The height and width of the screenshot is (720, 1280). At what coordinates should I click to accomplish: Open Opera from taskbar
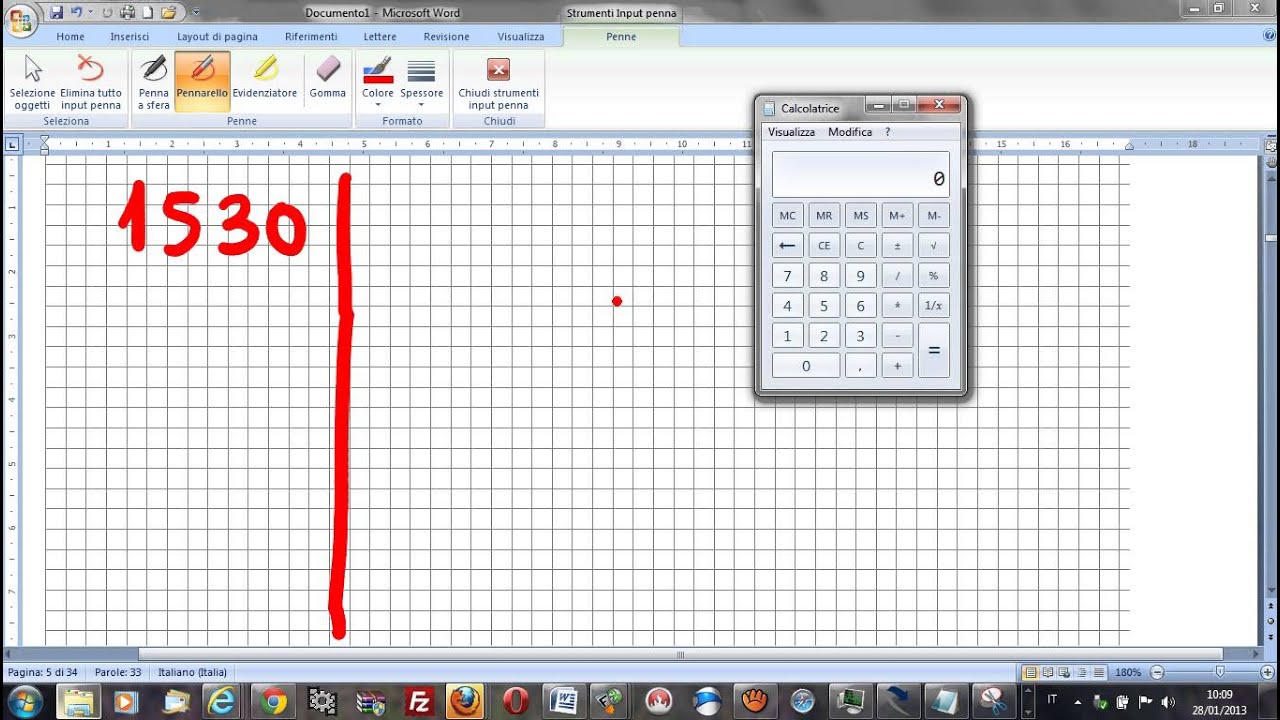pos(515,701)
